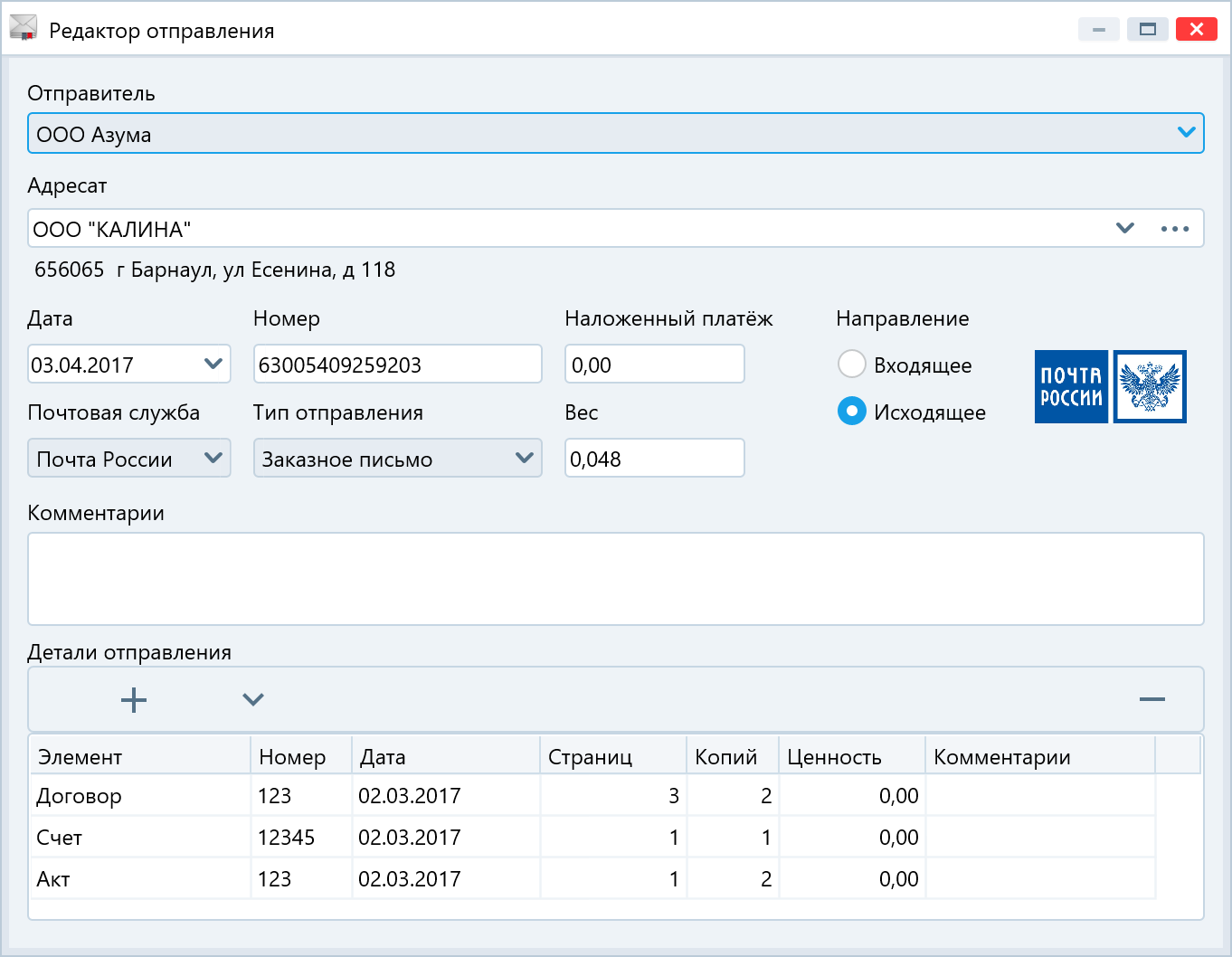1232x957 pixels.
Task: Select the Входящее direction
Action: 851,365
